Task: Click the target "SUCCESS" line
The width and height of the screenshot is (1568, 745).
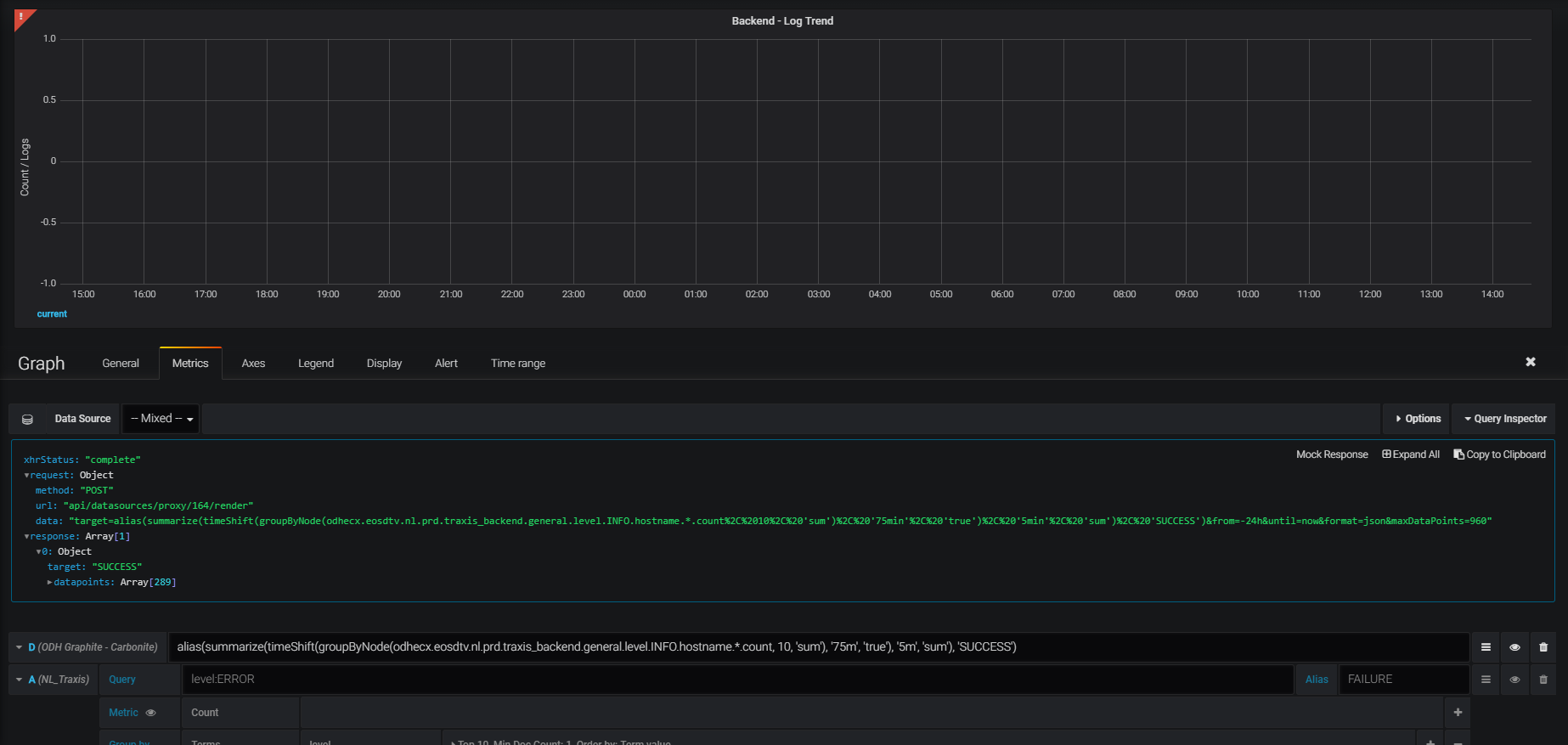Action: point(95,567)
